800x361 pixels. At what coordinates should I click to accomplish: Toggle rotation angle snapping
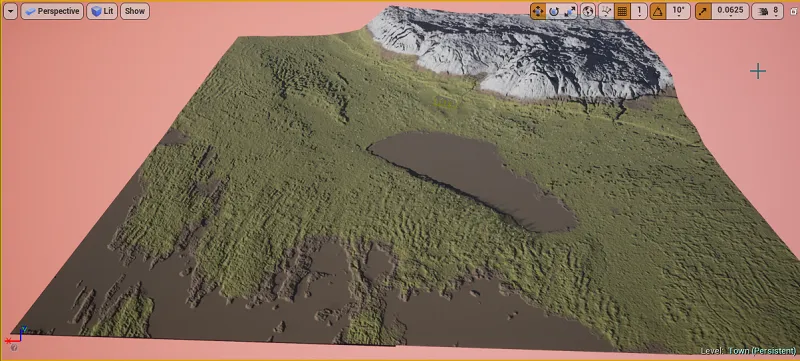coord(658,11)
